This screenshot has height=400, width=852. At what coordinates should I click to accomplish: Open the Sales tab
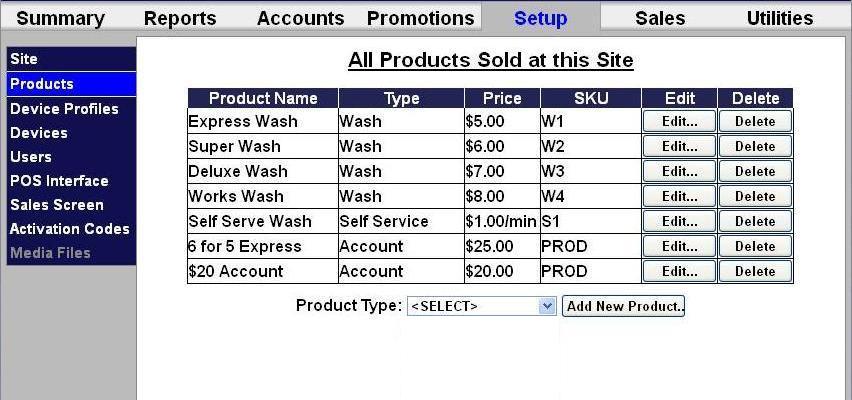[x=660, y=18]
